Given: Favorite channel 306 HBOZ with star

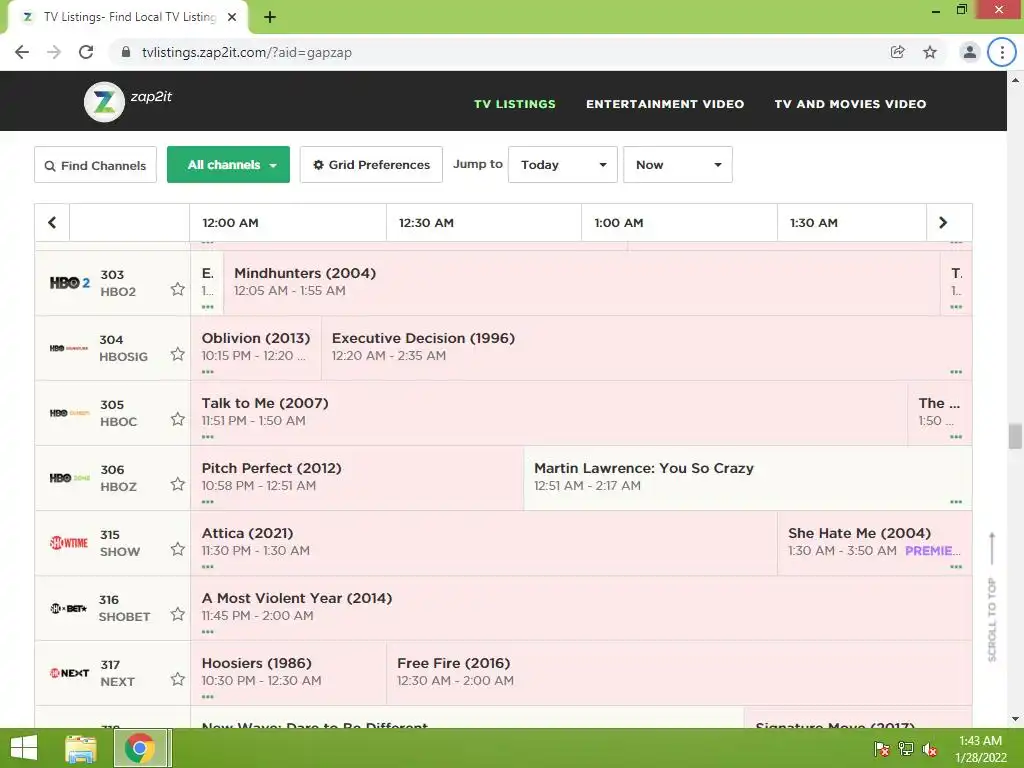Looking at the screenshot, I should coord(178,484).
